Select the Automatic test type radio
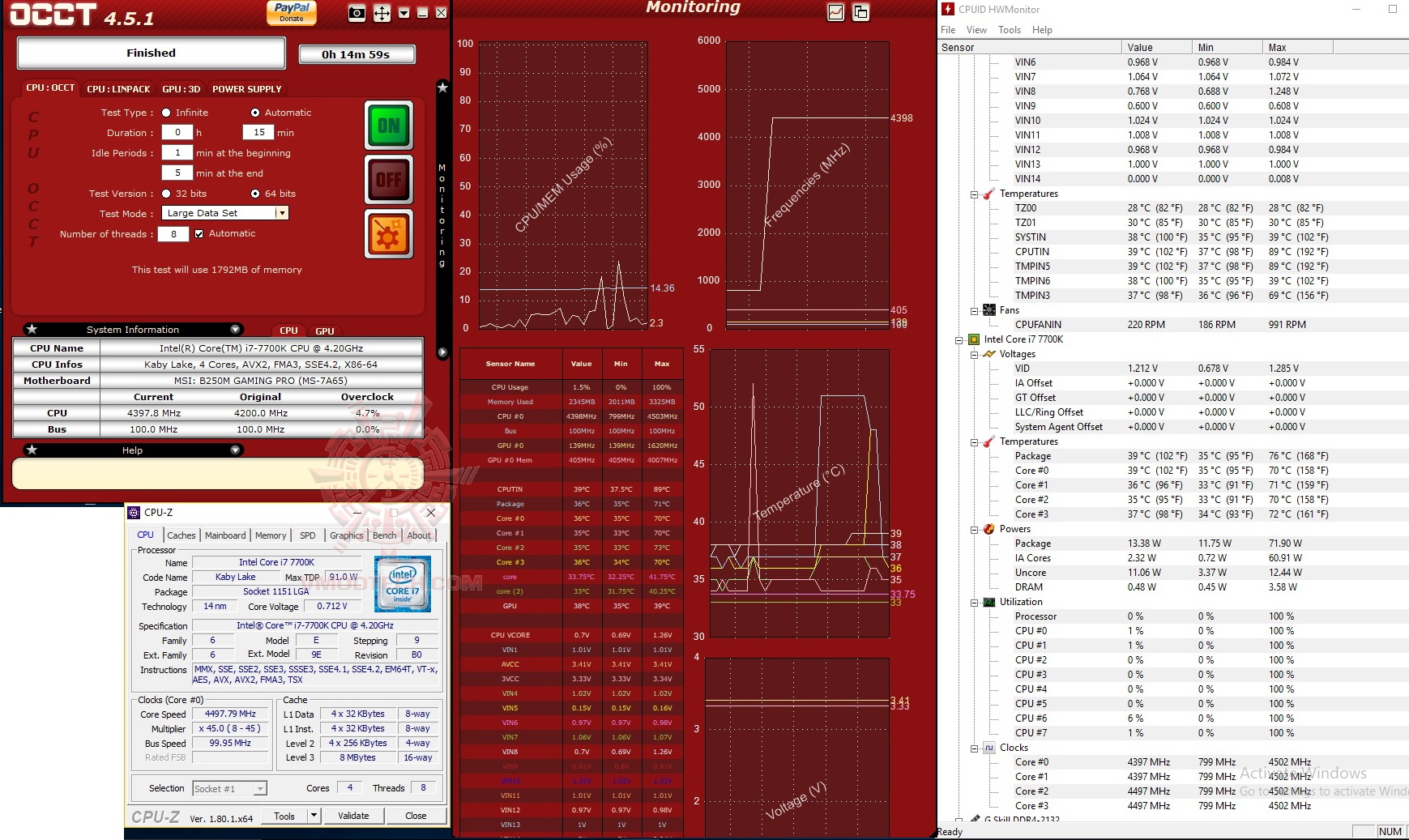Image resolution: width=1409 pixels, height=840 pixels. pos(255,113)
